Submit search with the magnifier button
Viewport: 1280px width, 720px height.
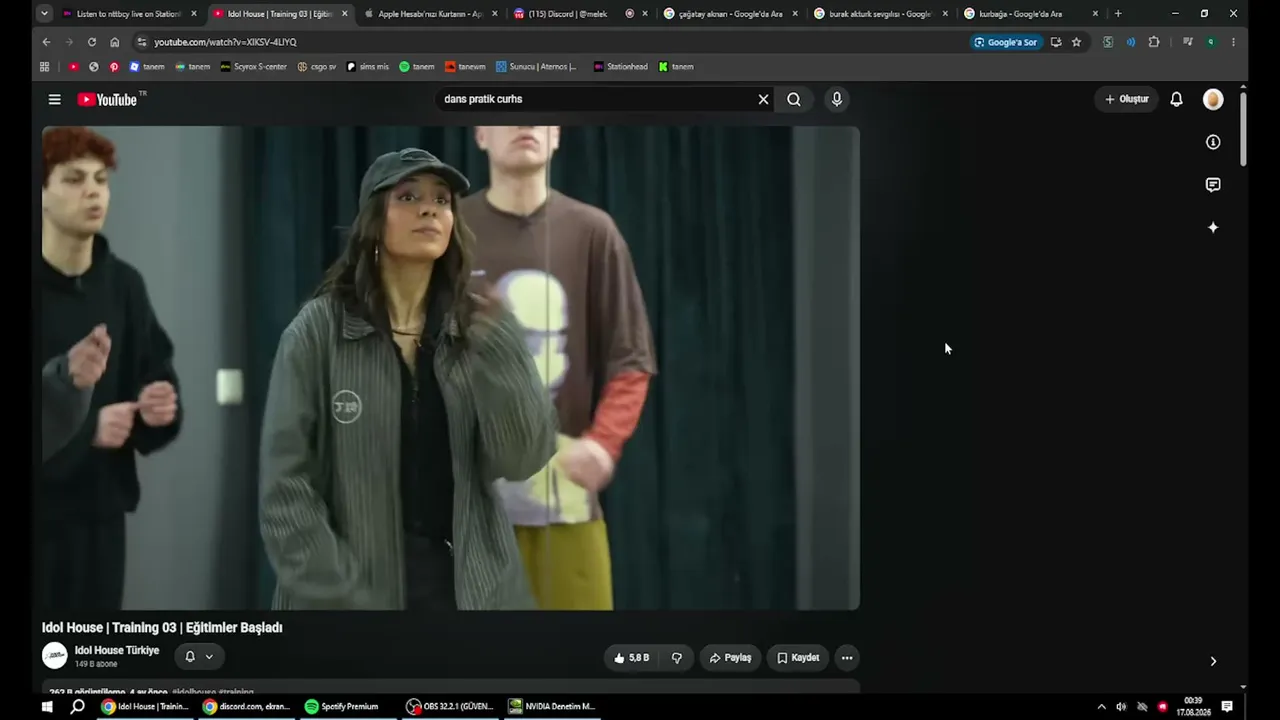794,99
